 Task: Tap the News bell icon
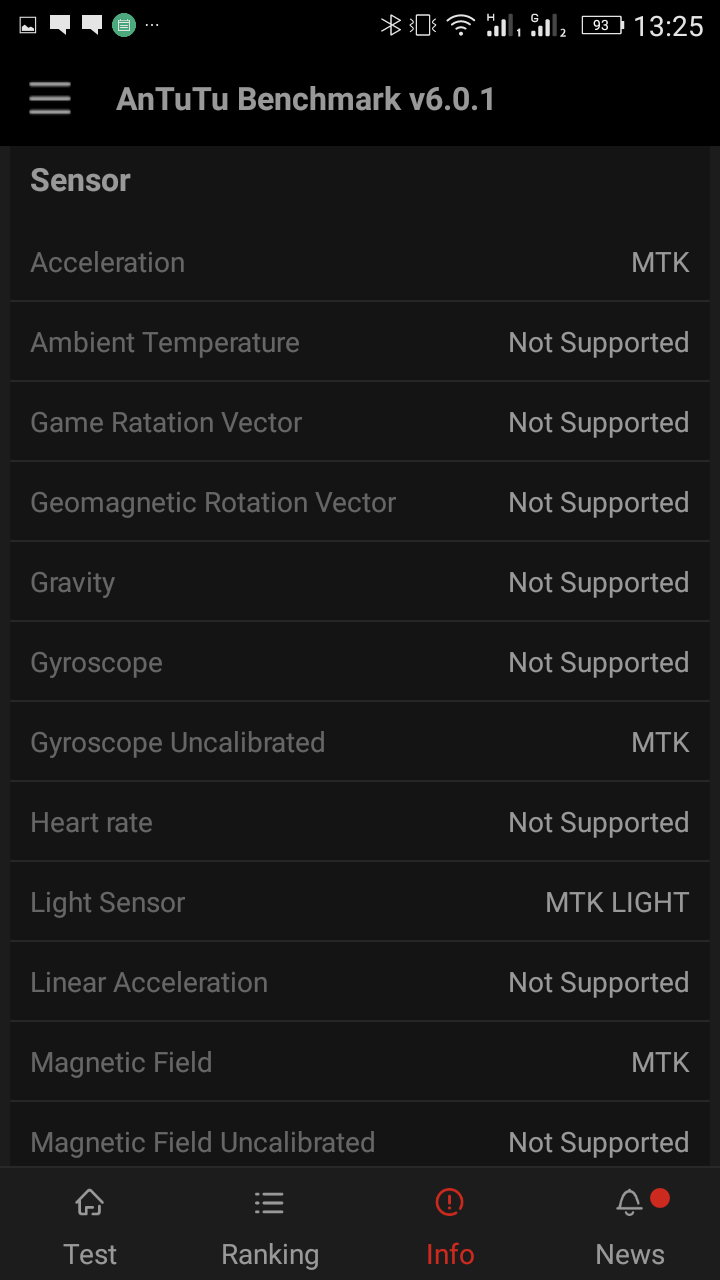point(629,1202)
